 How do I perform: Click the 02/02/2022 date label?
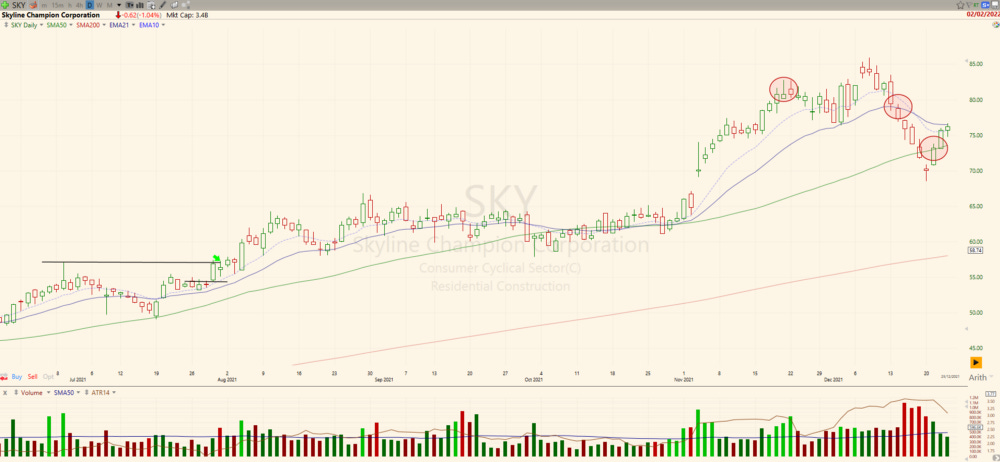coord(983,15)
